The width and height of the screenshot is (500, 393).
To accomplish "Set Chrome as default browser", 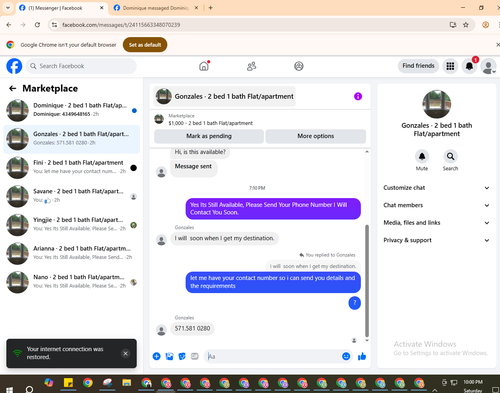I will (x=145, y=45).
